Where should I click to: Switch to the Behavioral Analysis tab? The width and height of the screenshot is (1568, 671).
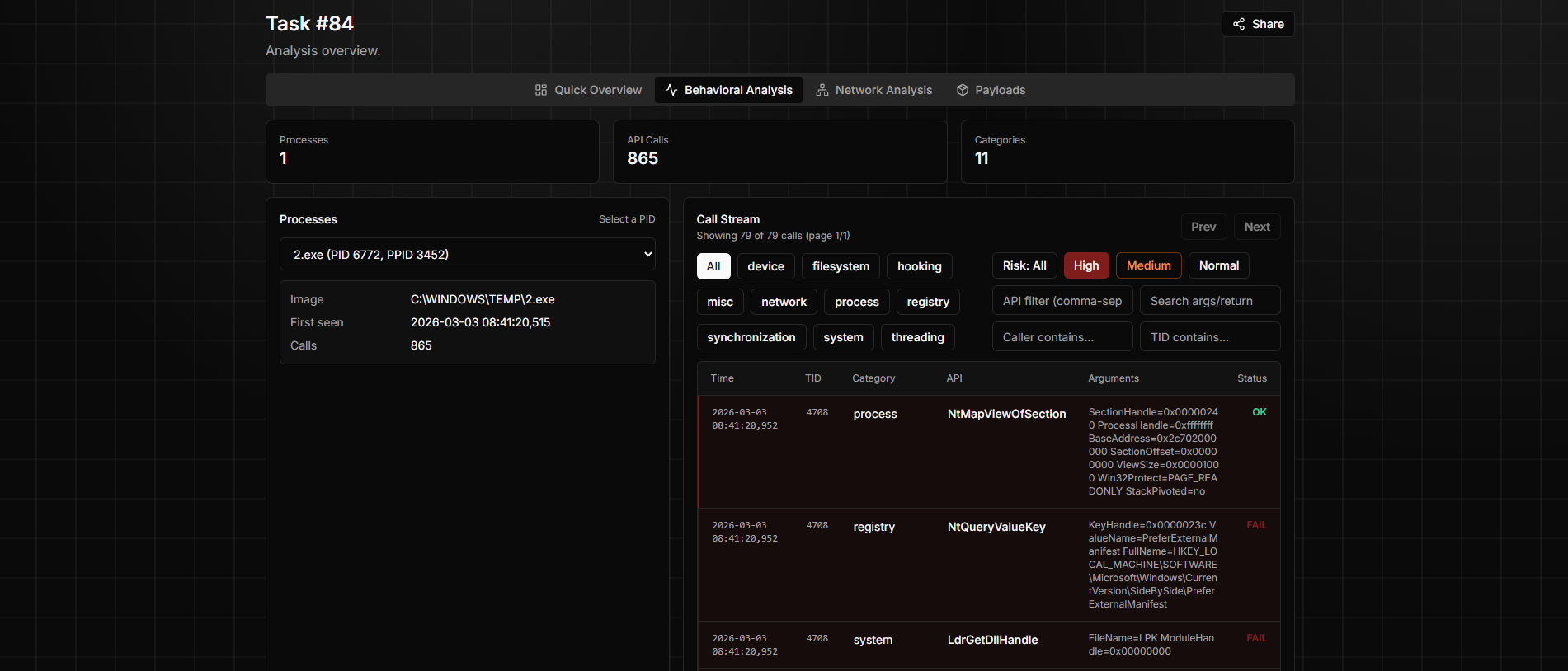[728, 90]
